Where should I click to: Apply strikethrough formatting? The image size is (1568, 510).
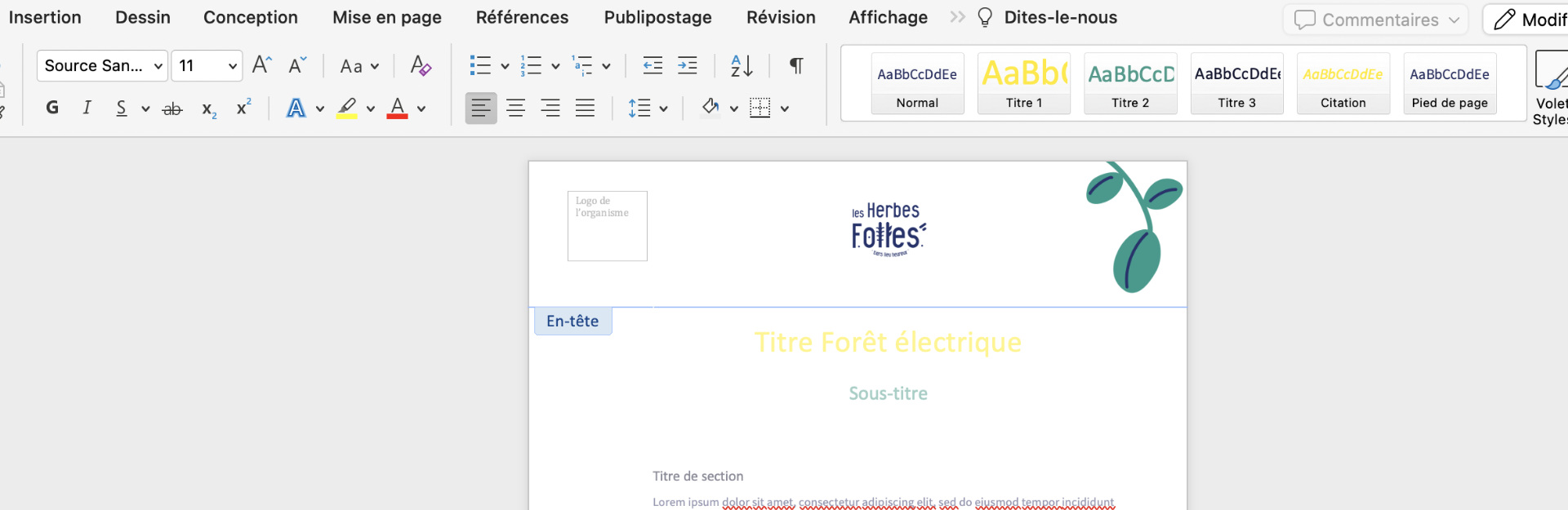click(172, 108)
